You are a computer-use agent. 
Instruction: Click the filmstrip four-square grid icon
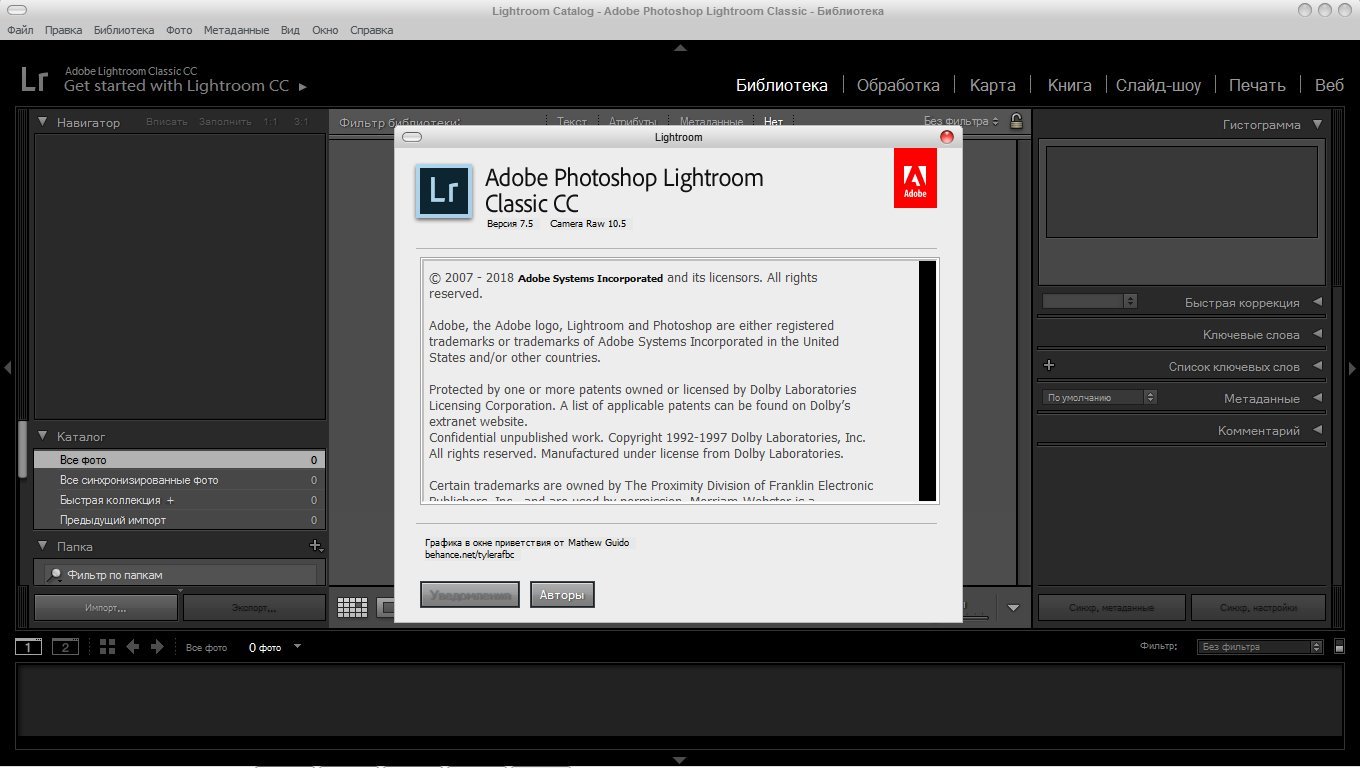tap(108, 647)
